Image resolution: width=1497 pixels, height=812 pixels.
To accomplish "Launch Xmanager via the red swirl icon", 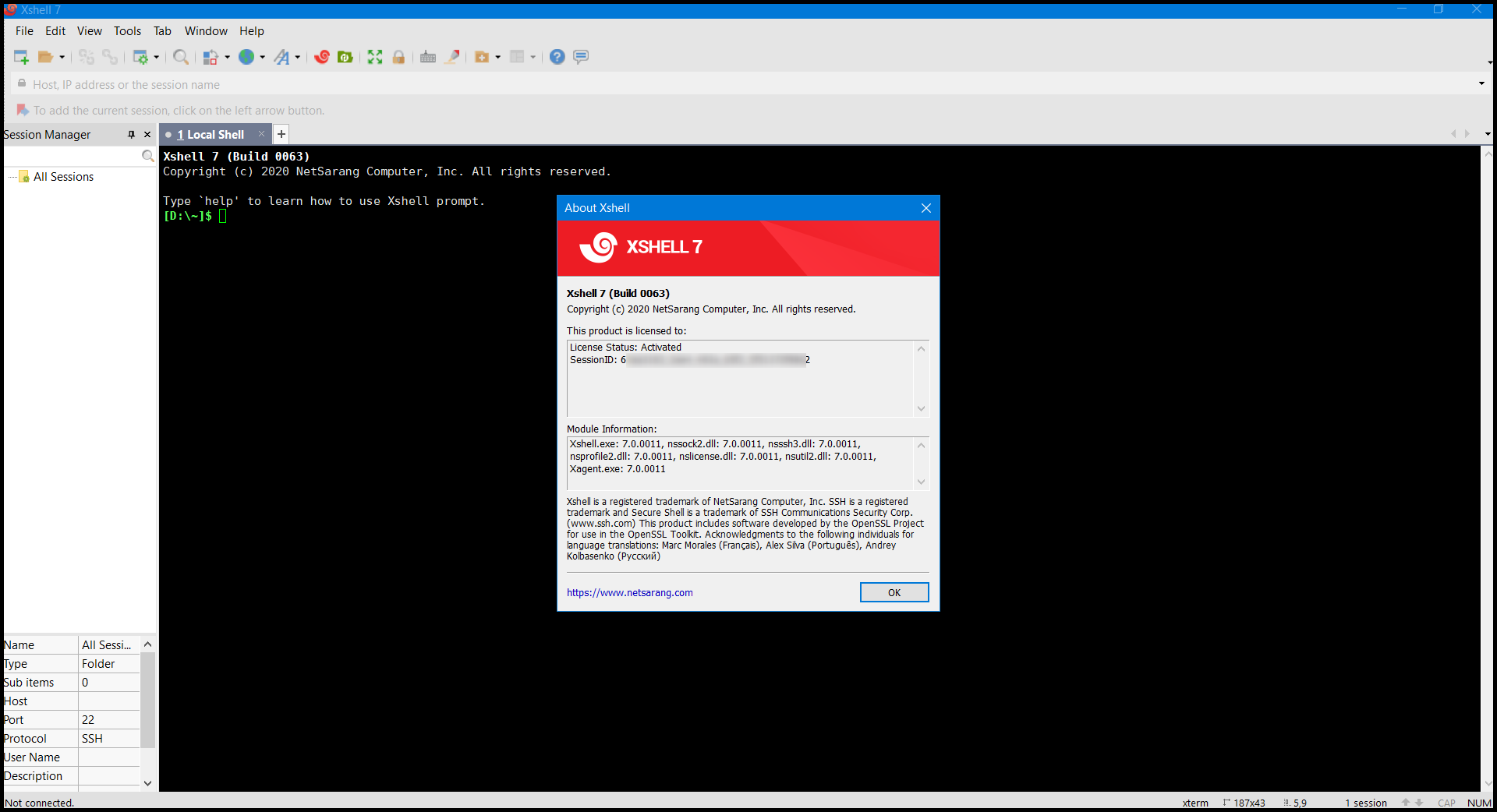I will coord(321,57).
